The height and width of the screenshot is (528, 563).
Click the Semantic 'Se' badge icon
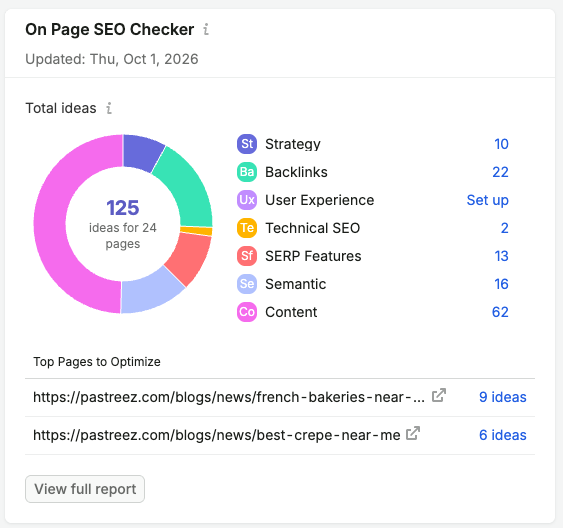(247, 284)
